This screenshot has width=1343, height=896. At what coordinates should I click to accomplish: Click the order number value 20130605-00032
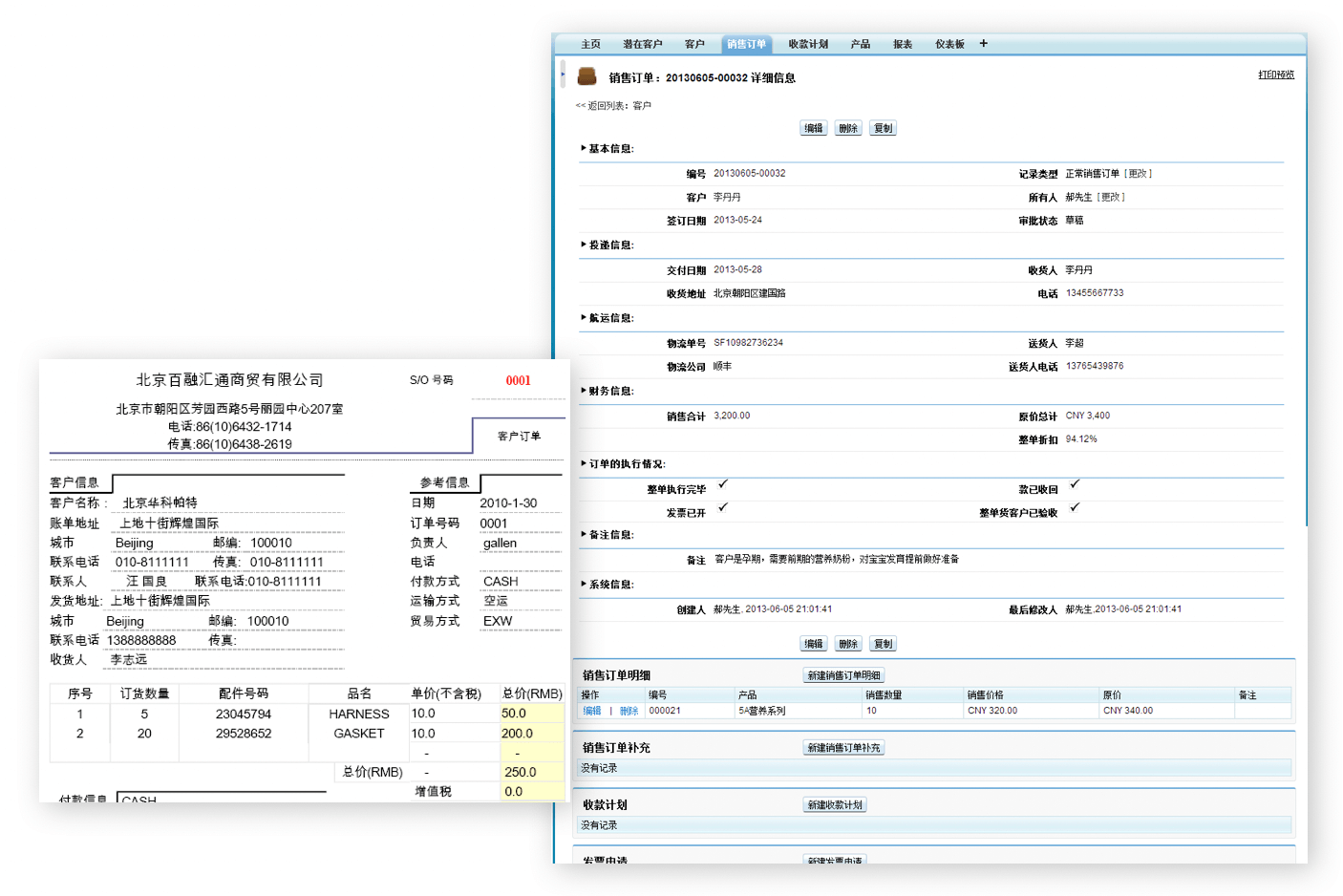click(750, 173)
